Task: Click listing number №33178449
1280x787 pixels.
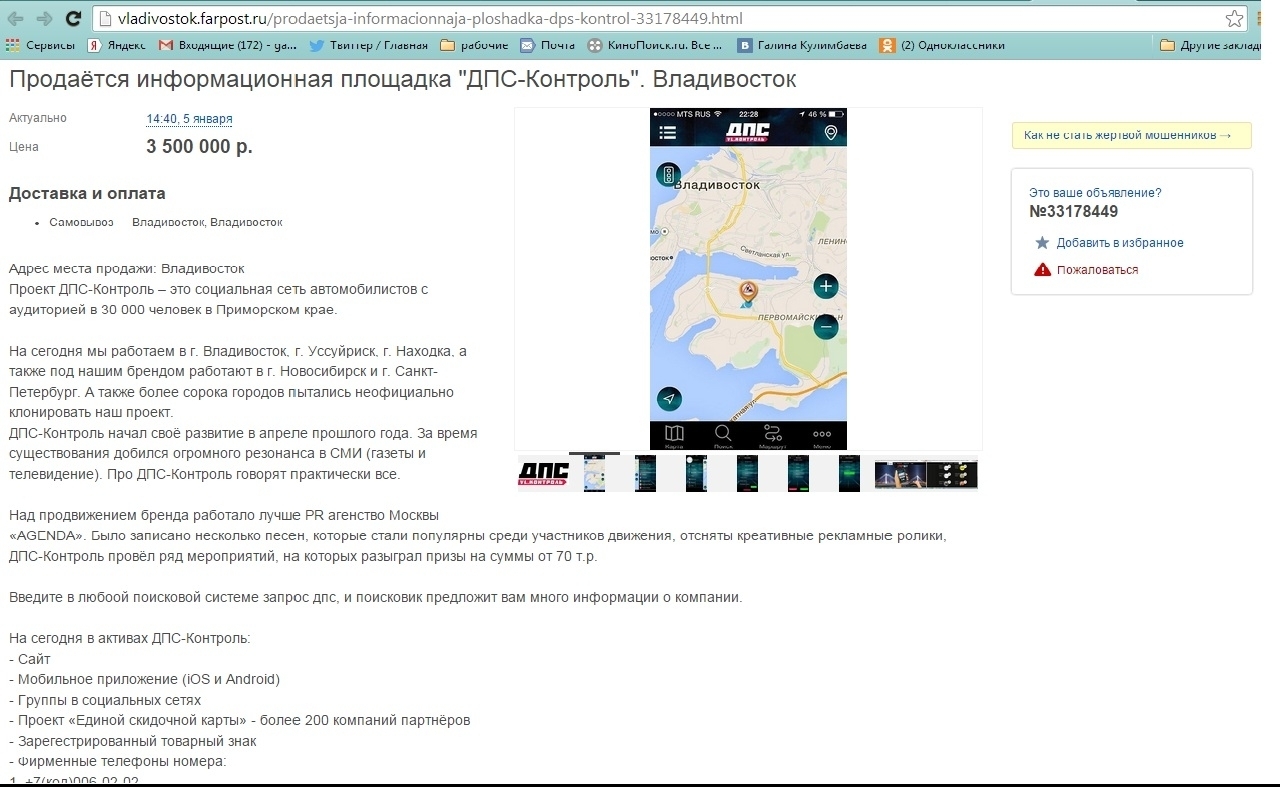Action: coord(1073,212)
